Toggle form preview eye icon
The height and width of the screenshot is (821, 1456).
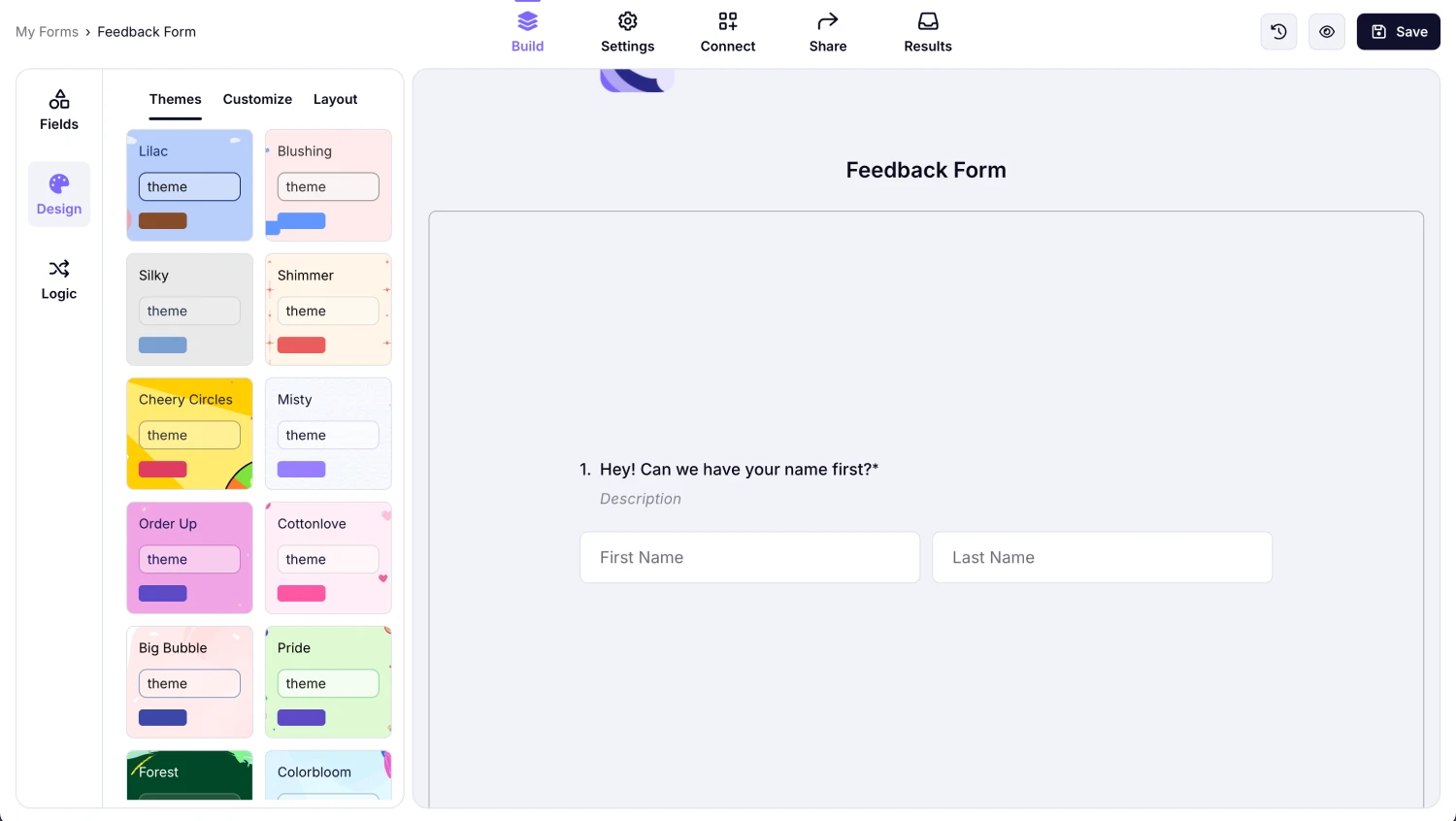click(x=1327, y=32)
